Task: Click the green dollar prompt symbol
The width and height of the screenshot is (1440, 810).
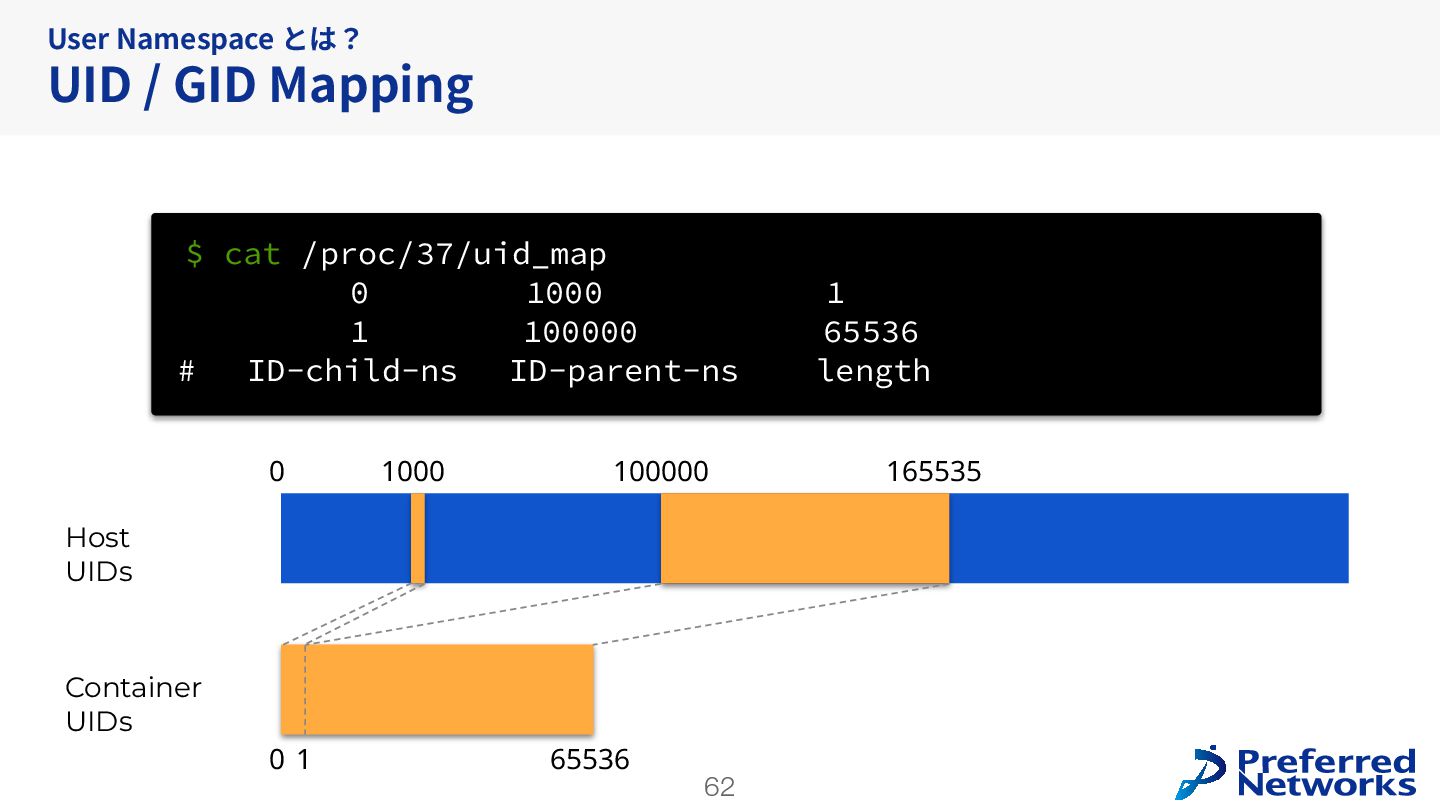Action: tap(194, 255)
